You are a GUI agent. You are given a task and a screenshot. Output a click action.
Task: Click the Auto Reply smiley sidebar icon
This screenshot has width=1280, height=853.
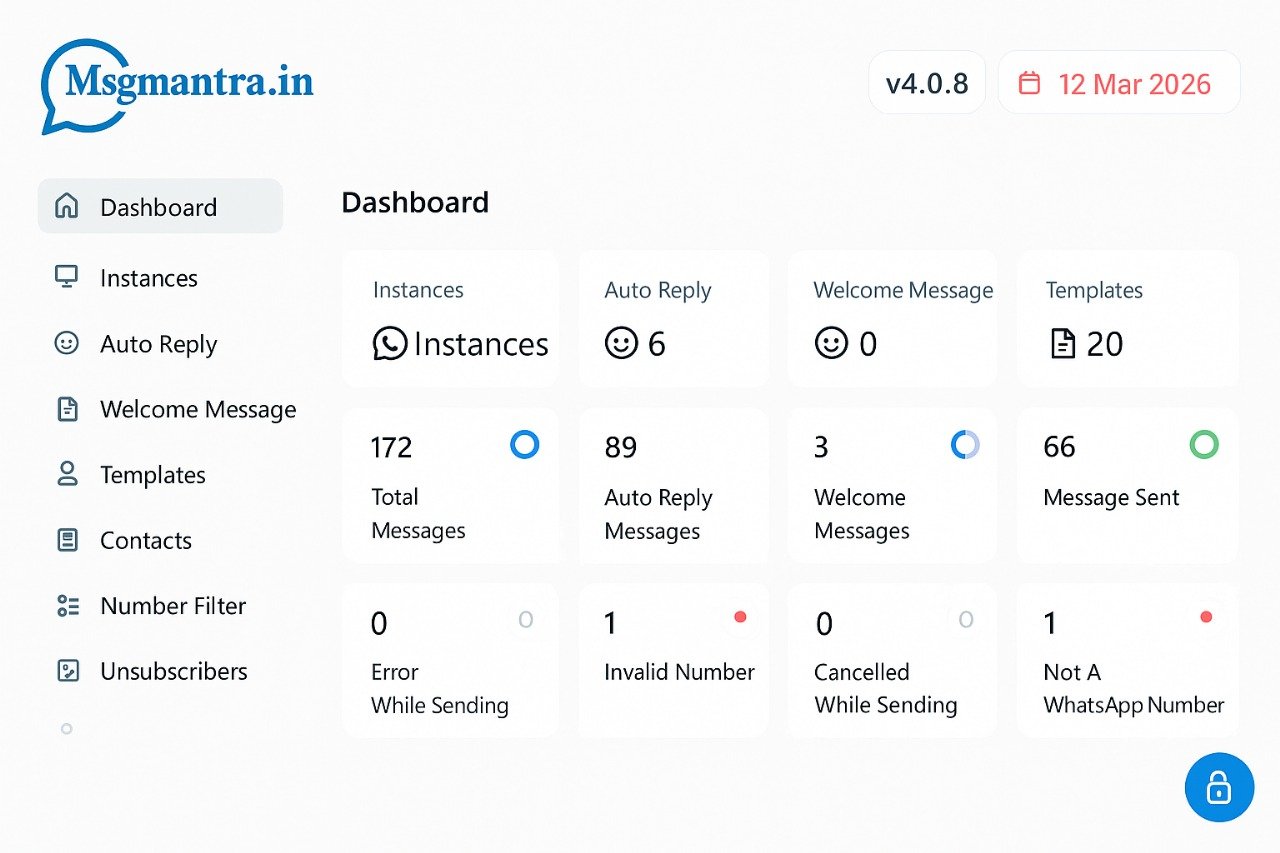tap(66, 343)
